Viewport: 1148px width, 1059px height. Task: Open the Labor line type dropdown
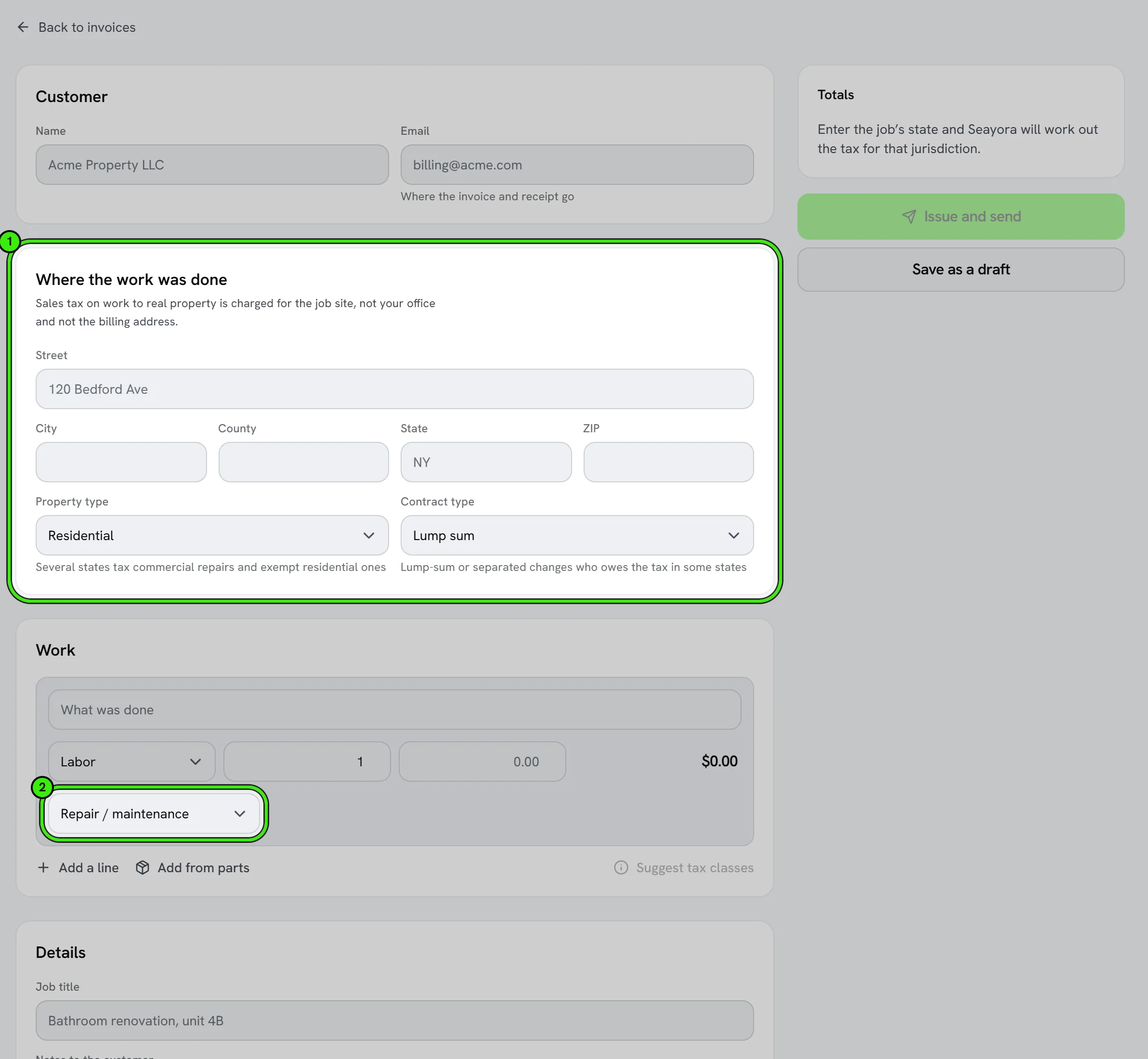[x=132, y=761]
